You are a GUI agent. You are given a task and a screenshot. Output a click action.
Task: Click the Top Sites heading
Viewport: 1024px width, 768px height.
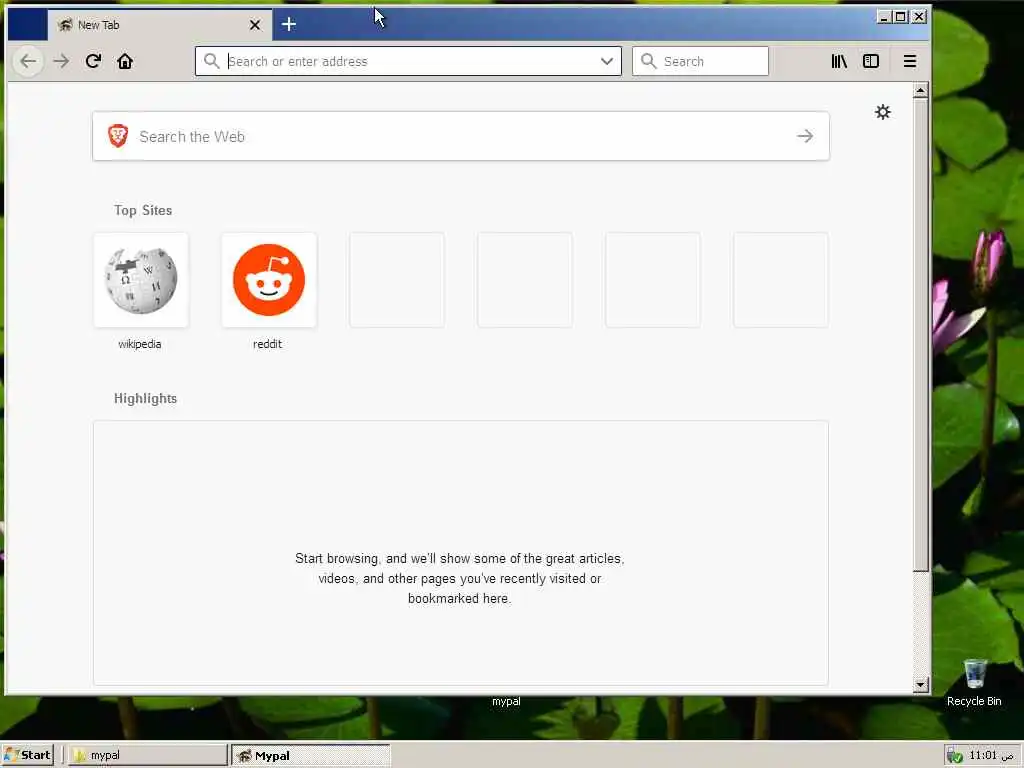[x=143, y=210]
